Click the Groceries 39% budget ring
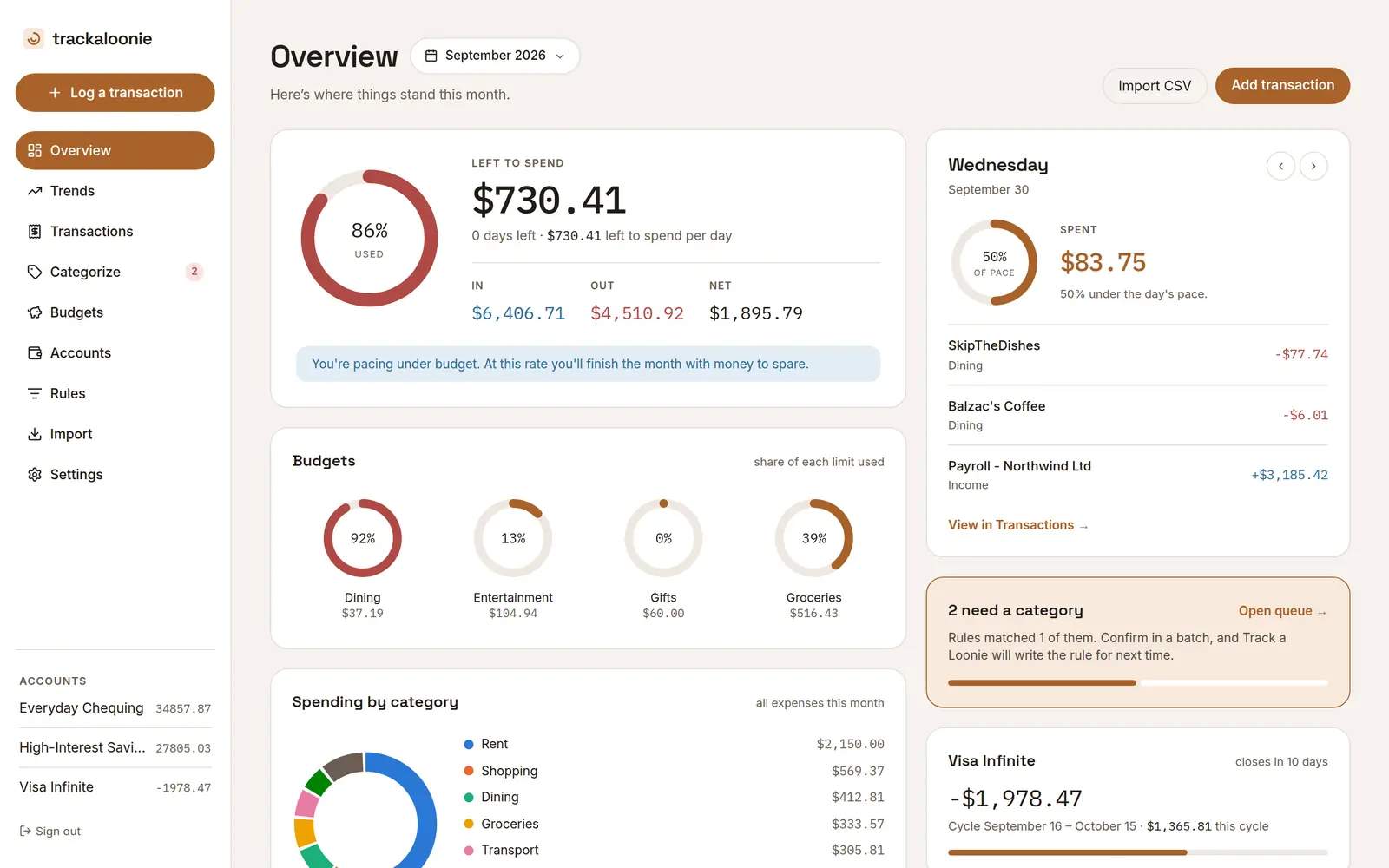Image resolution: width=1389 pixels, height=868 pixels. point(814,538)
